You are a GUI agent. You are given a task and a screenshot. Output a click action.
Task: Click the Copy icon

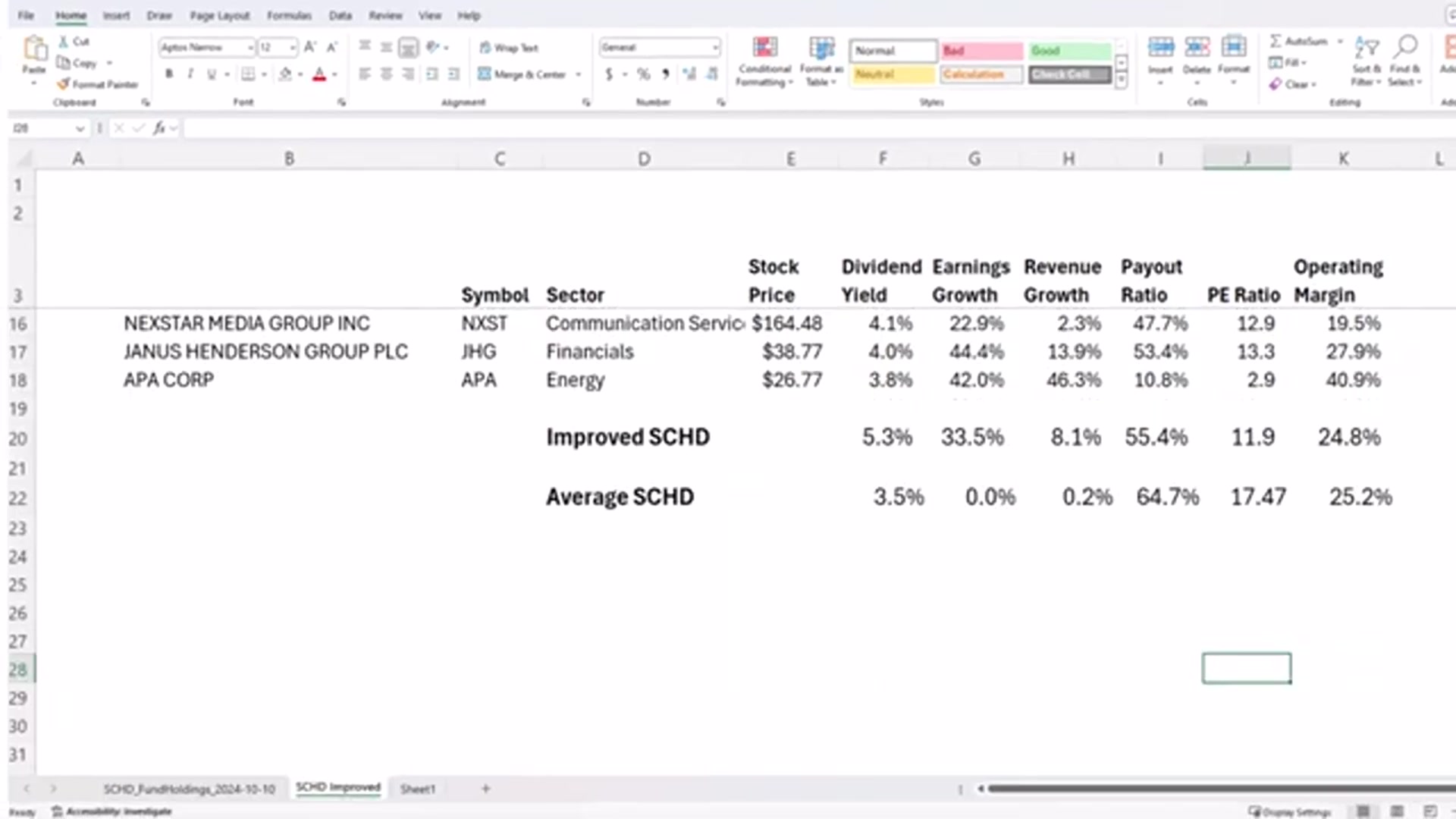tap(64, 63)
